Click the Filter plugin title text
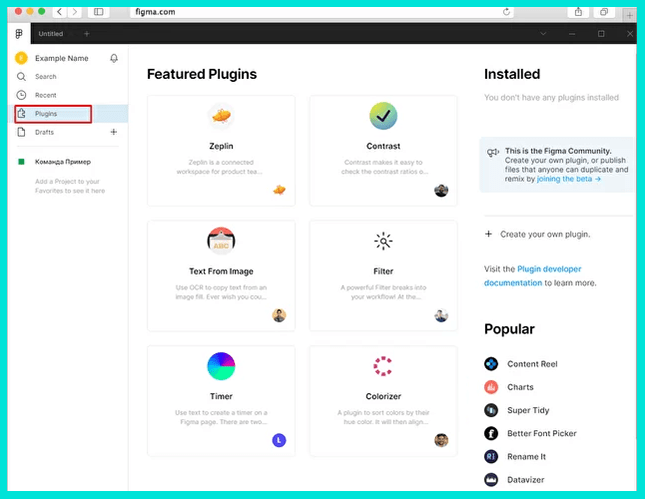 [x=383, y=271]
